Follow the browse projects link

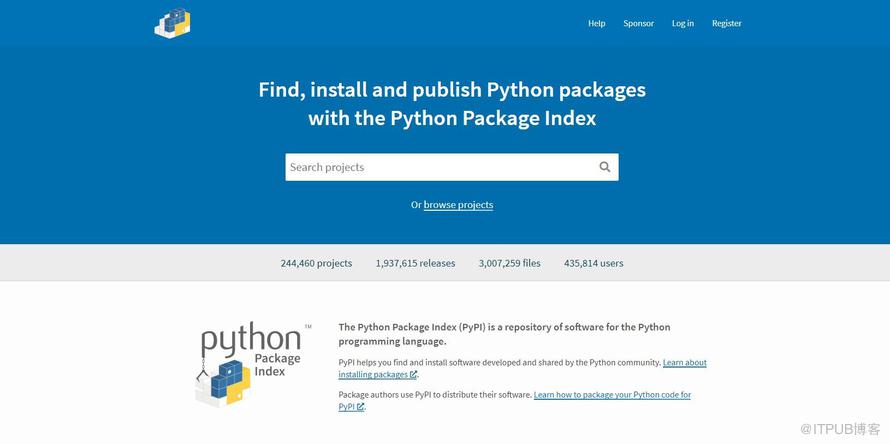(458, 205)
